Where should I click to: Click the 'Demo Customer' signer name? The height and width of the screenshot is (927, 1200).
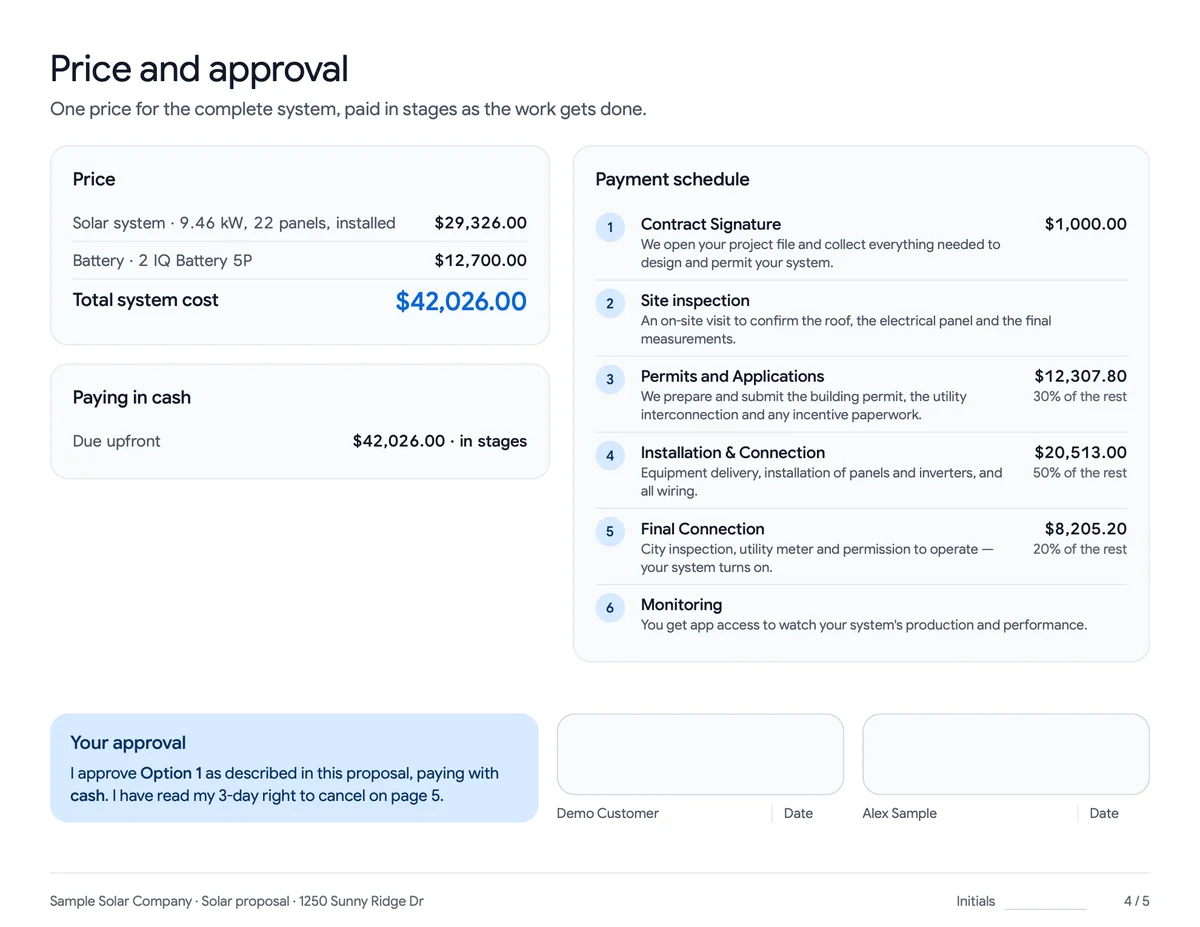(607, 813)
